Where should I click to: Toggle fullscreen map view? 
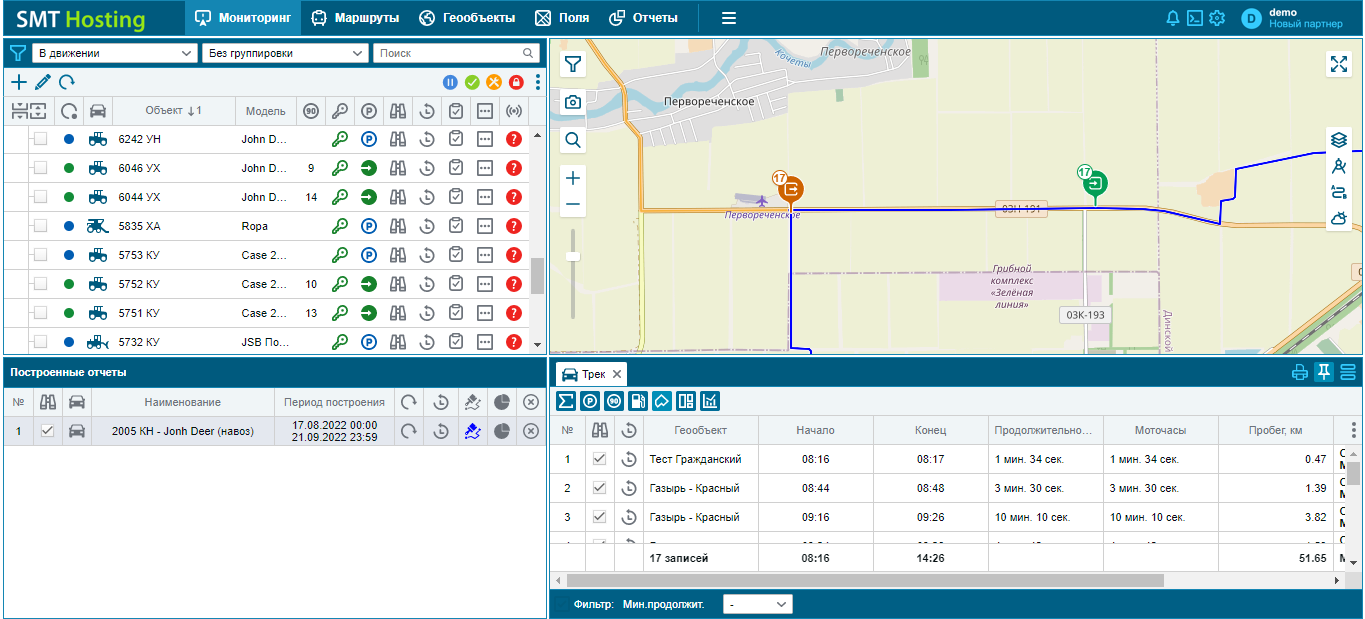click(1339, 64)
